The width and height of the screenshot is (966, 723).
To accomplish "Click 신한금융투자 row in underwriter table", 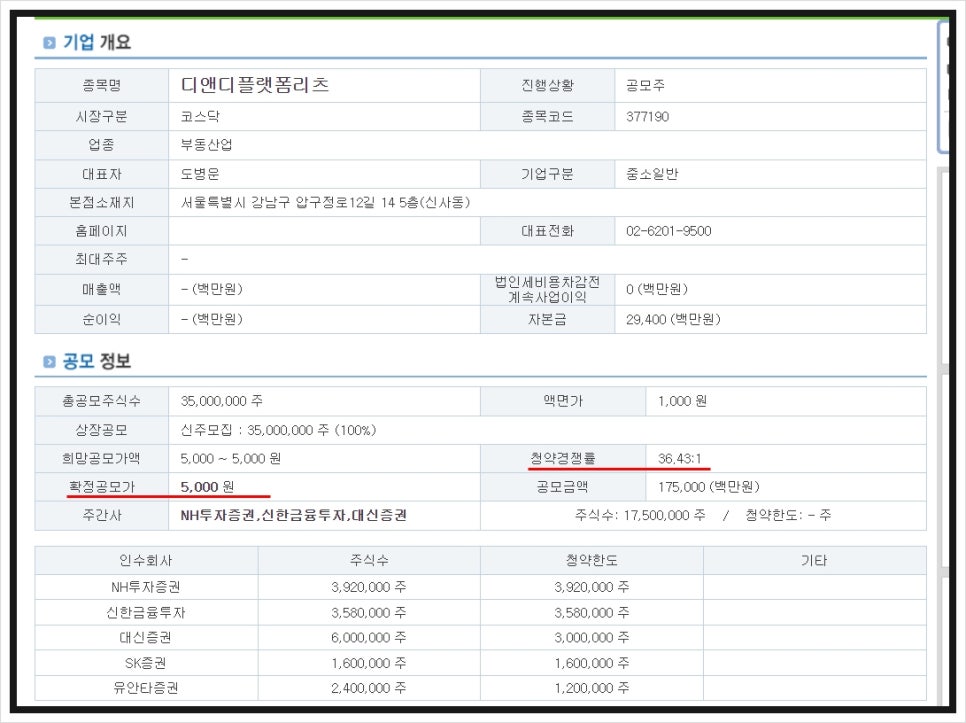I will pos(481,613).
